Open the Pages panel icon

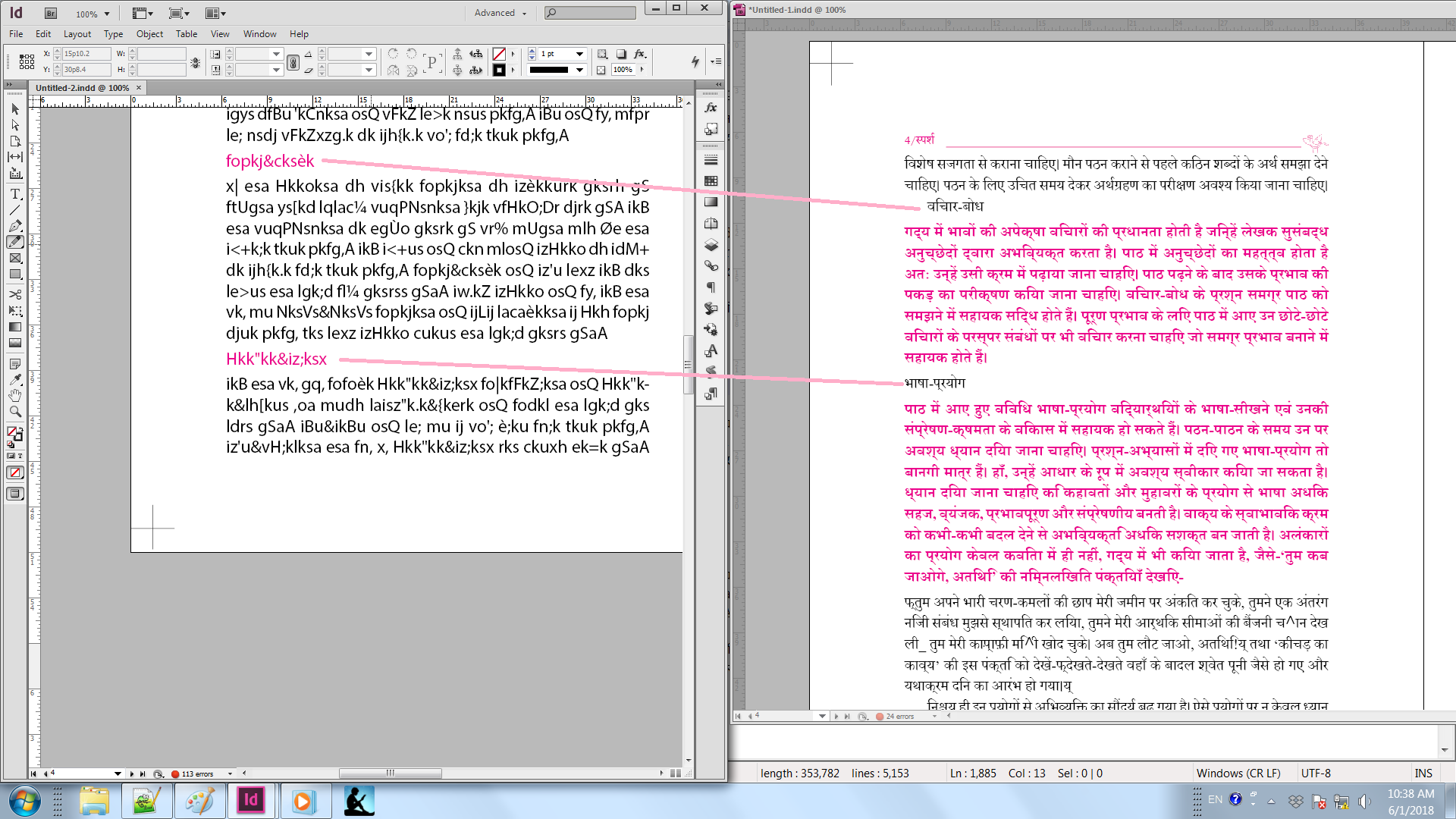[711, 224]
